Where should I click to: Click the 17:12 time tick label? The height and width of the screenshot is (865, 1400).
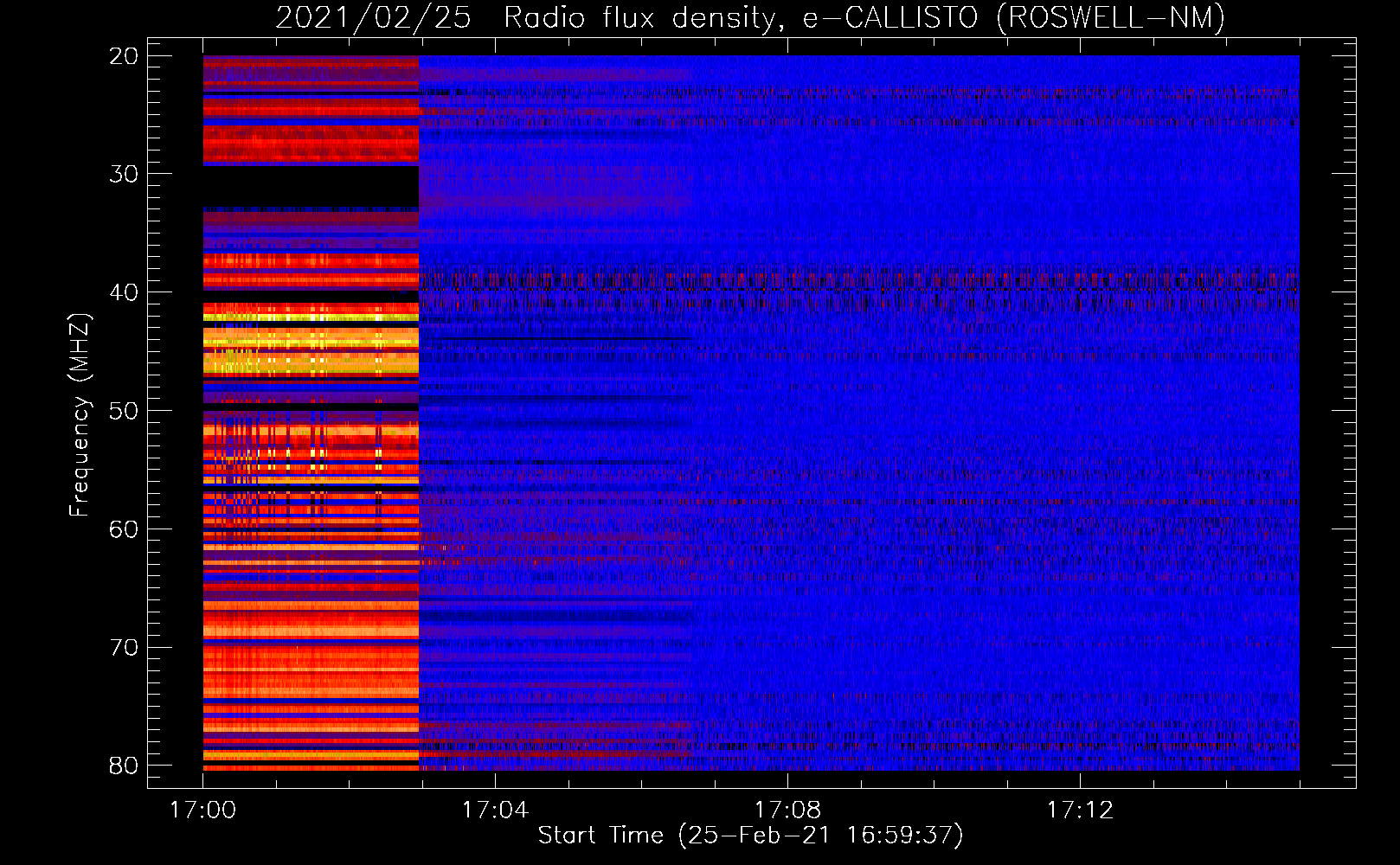(1080, 811)
